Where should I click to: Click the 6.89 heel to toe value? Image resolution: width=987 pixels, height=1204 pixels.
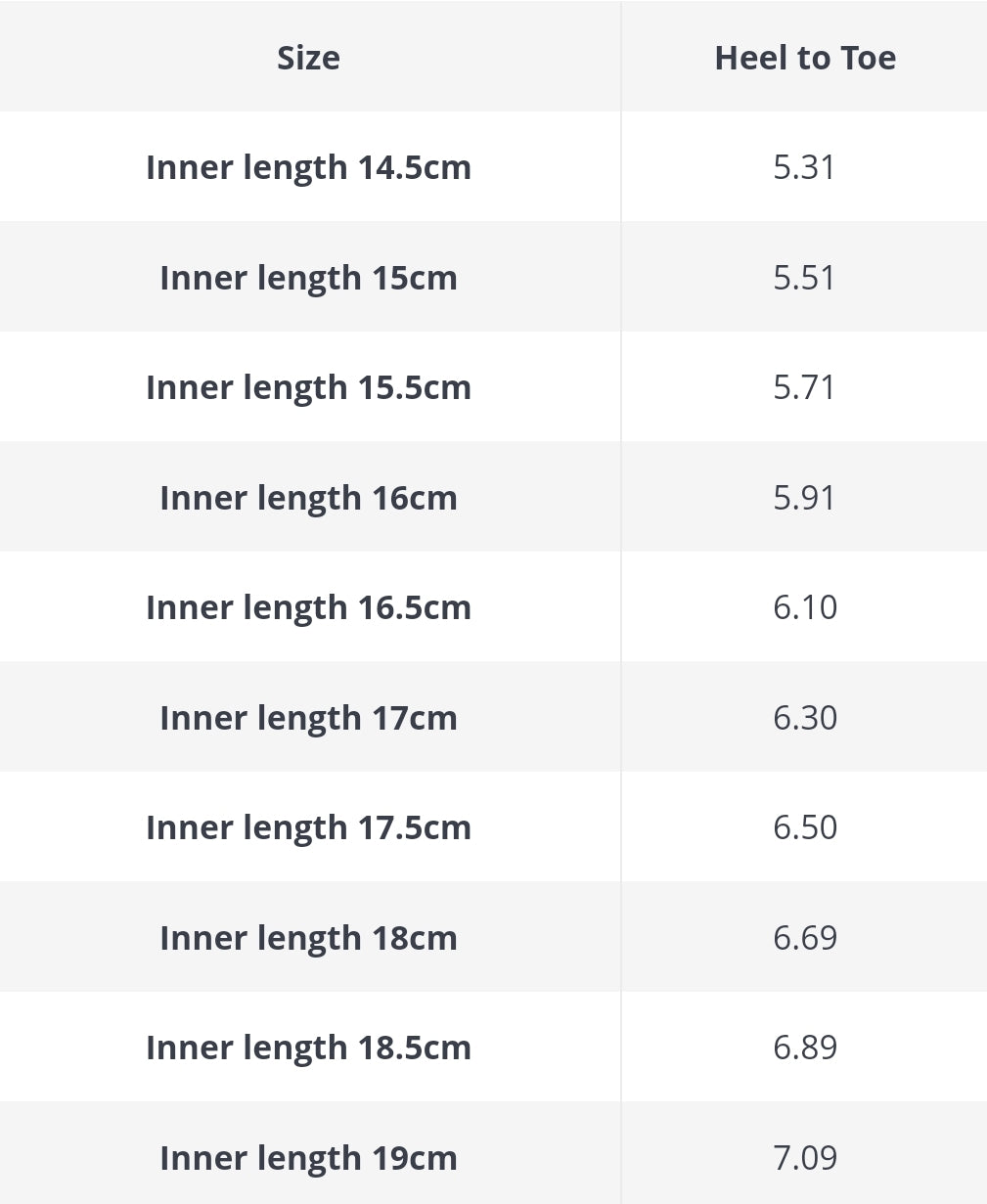[805, 1048]
